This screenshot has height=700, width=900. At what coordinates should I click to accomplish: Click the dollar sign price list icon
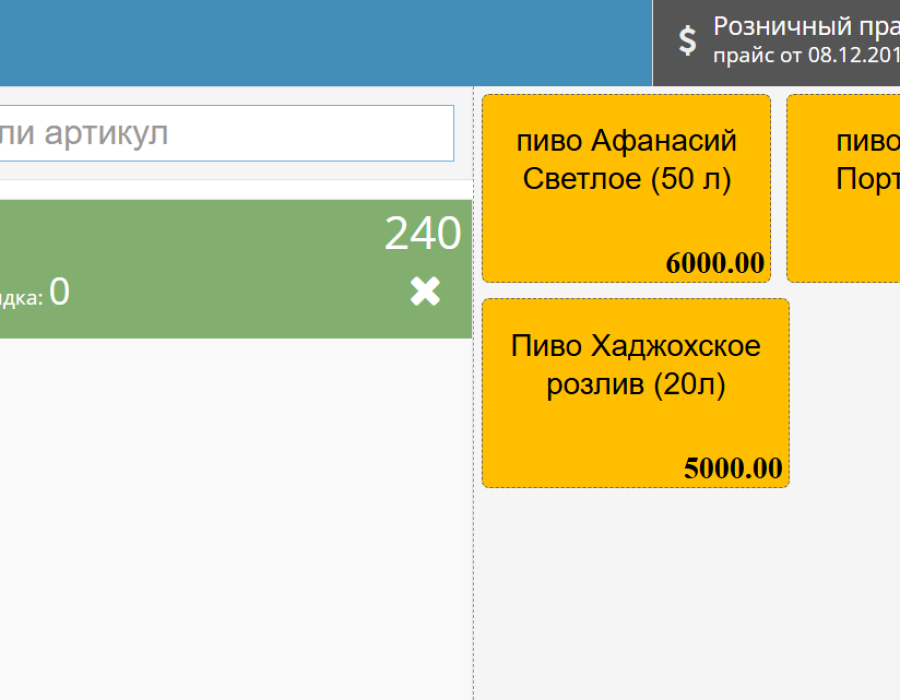[x=687, y=41]
